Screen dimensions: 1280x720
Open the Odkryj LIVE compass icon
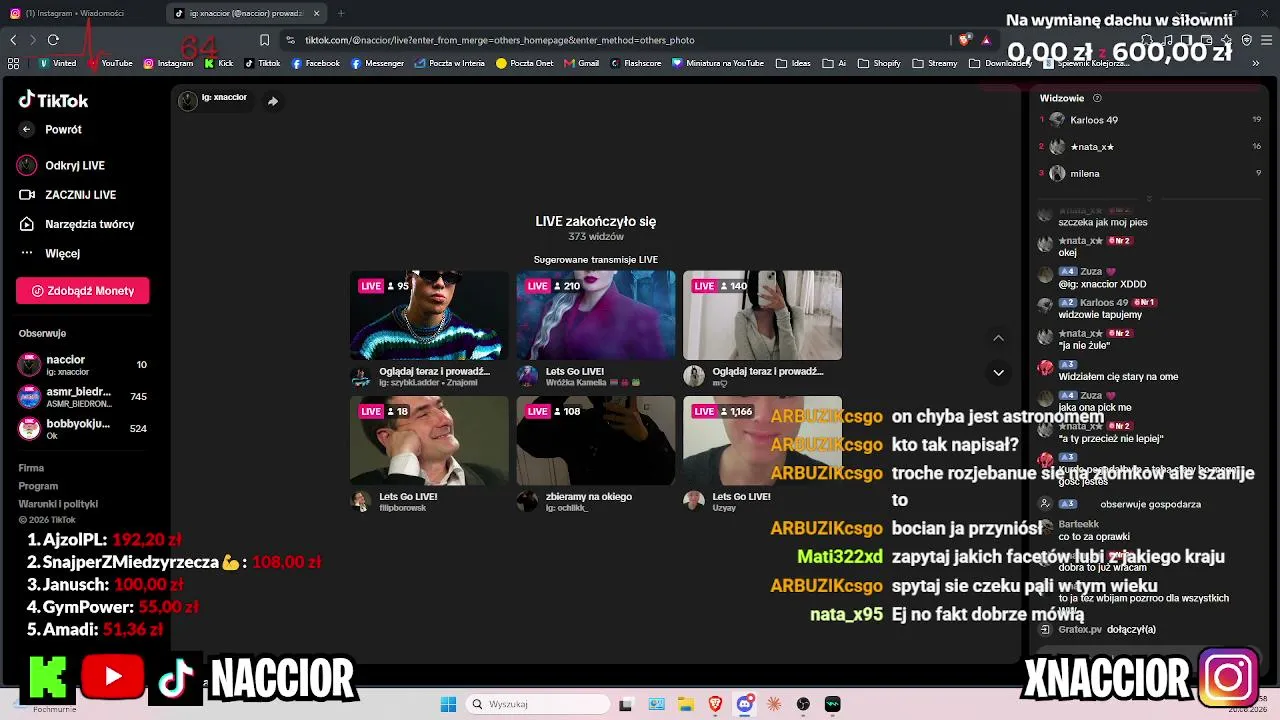coord(27,165)
